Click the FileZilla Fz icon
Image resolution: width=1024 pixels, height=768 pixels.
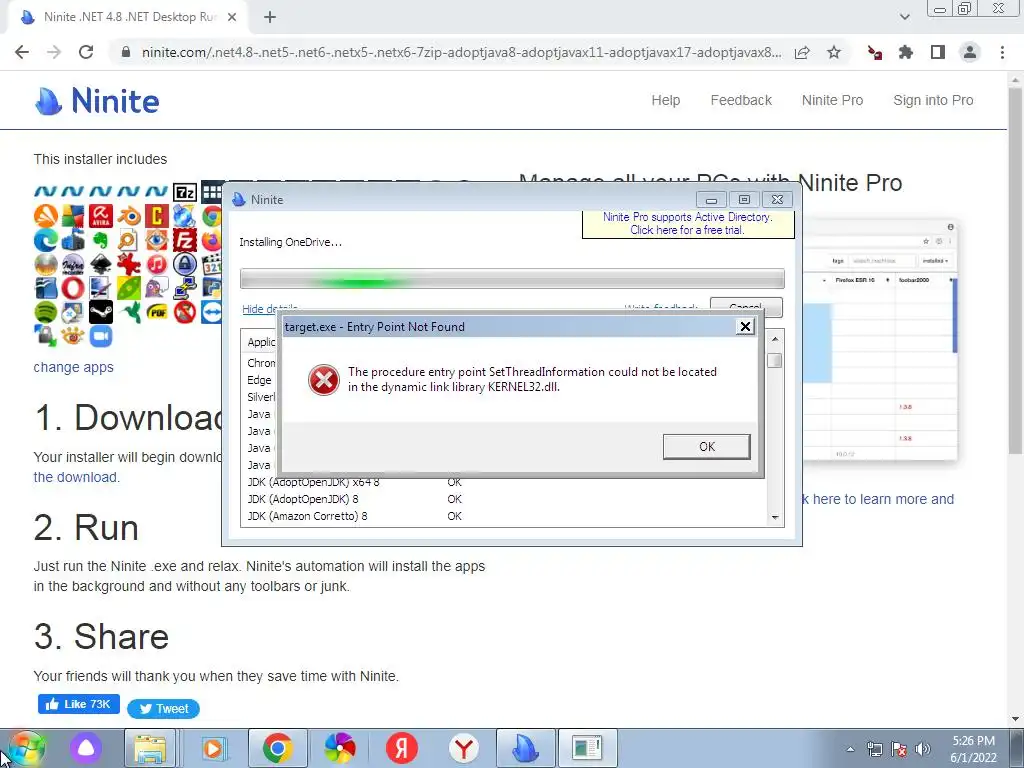tap(185, 240)
